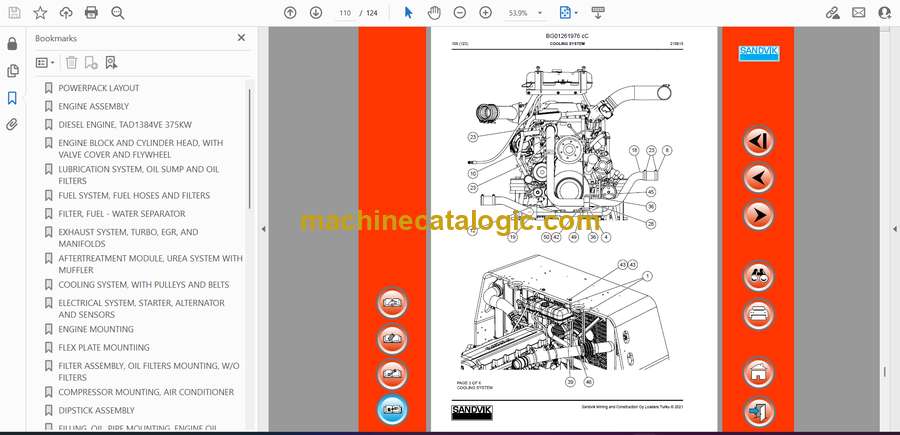Toggle the Bookmarks panel in the sidebar
The width and height of the screenshot is (900, 435).
(x=12, y=98)
